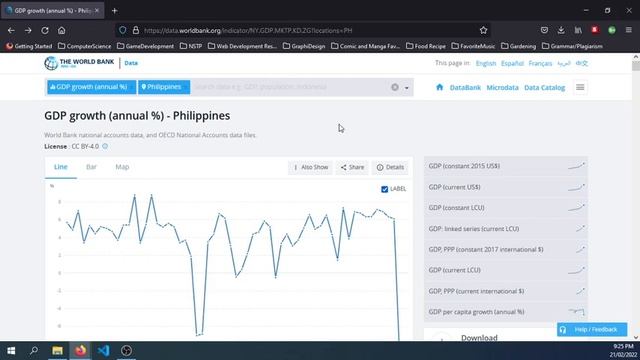Viewport: 640px width, 360px height.
Task: Open File Explorer from the taskbar
Action: coord(57,351)
